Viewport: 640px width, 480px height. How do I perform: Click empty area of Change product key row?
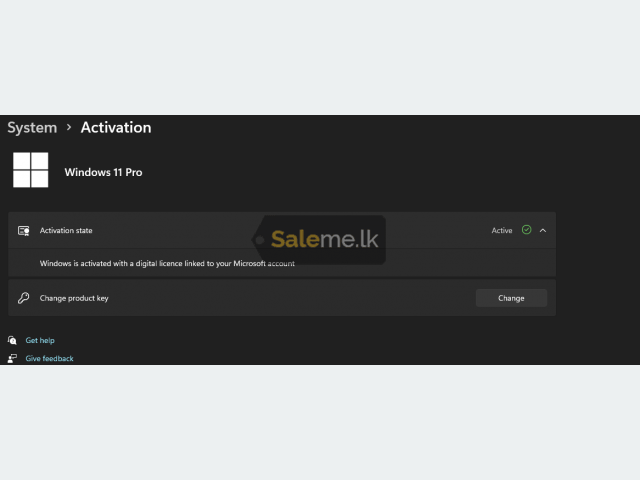point(292,298)
